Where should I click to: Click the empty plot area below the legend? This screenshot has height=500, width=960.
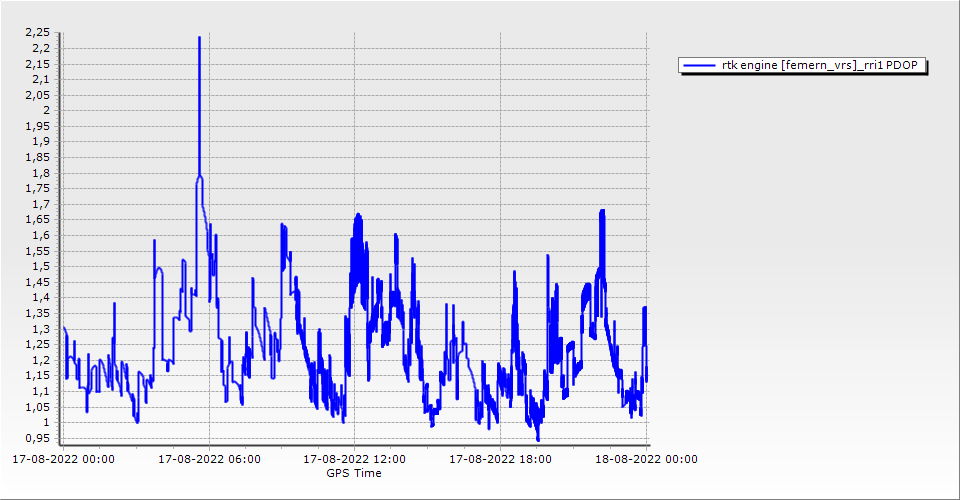tap(800, 250)
